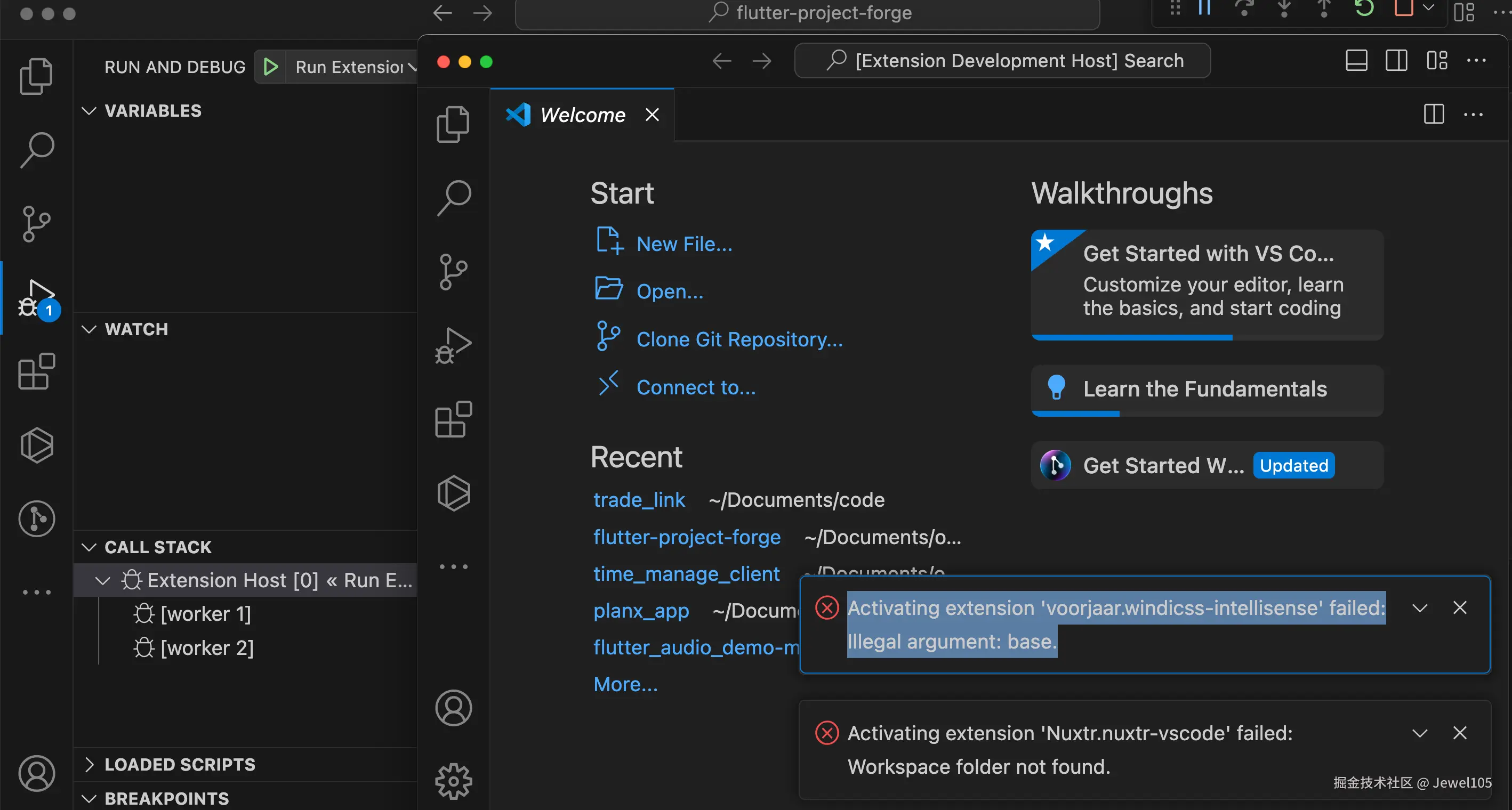
Task: Select the Welcome tab
Action: [582, 115]
